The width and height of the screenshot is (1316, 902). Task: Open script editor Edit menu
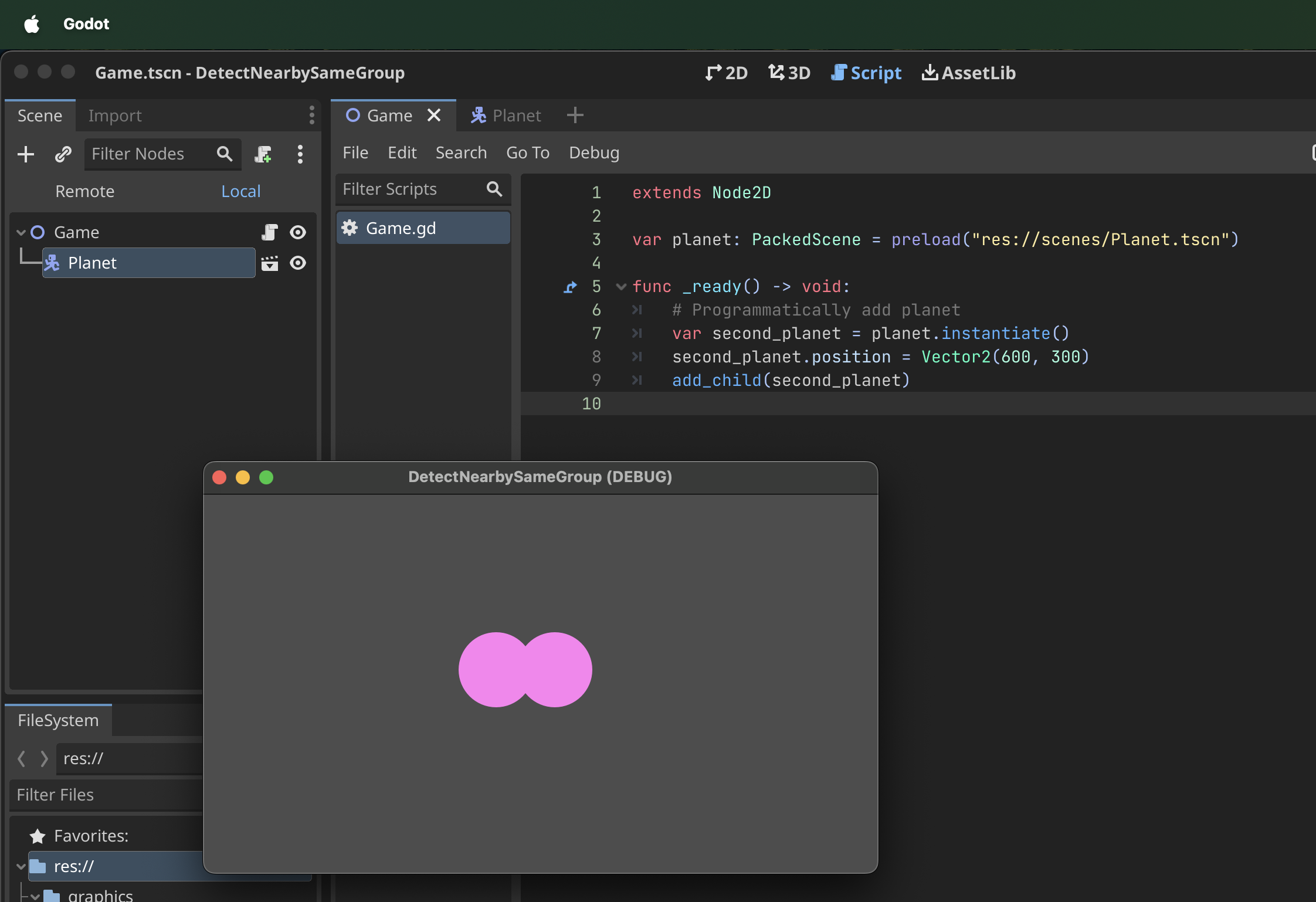coord(402,152)
